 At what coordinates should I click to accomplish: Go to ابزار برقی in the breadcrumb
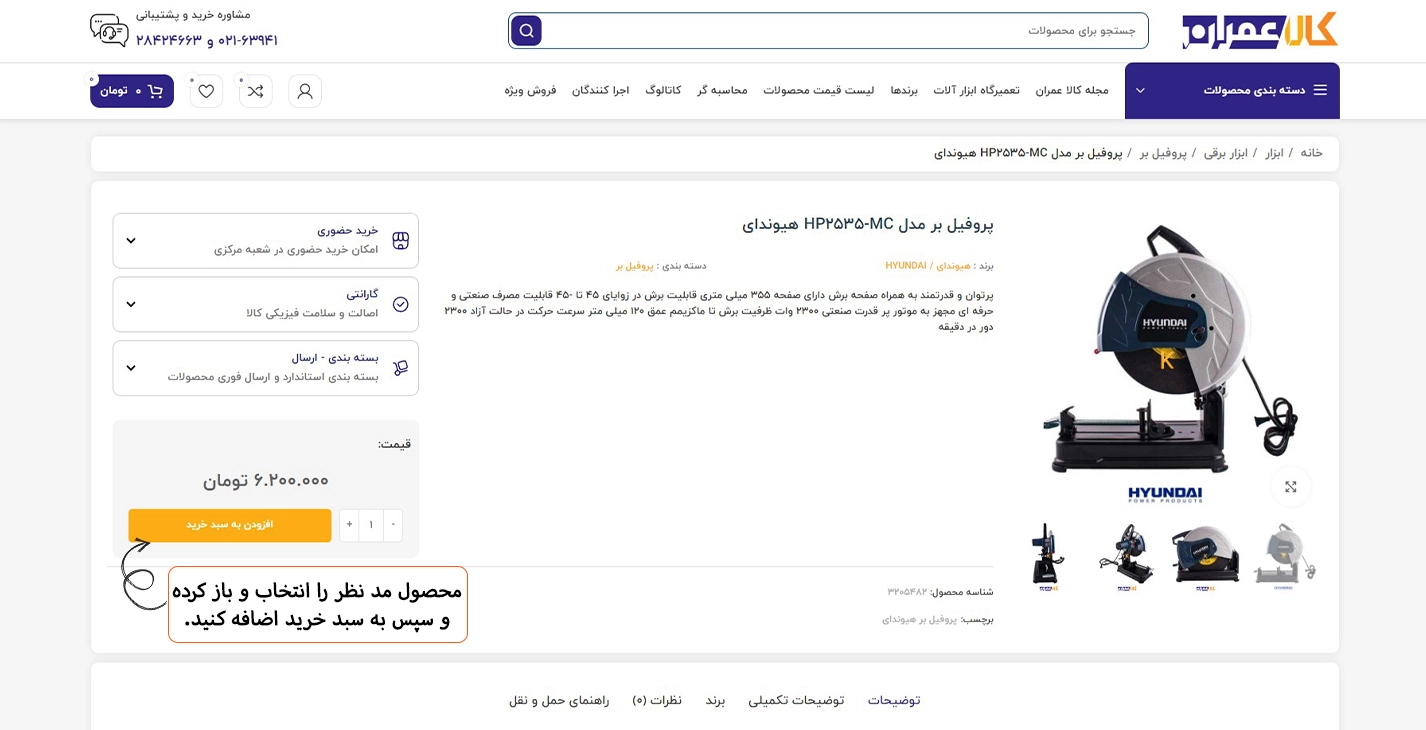pyautogui.click(x=1225, y=153)
